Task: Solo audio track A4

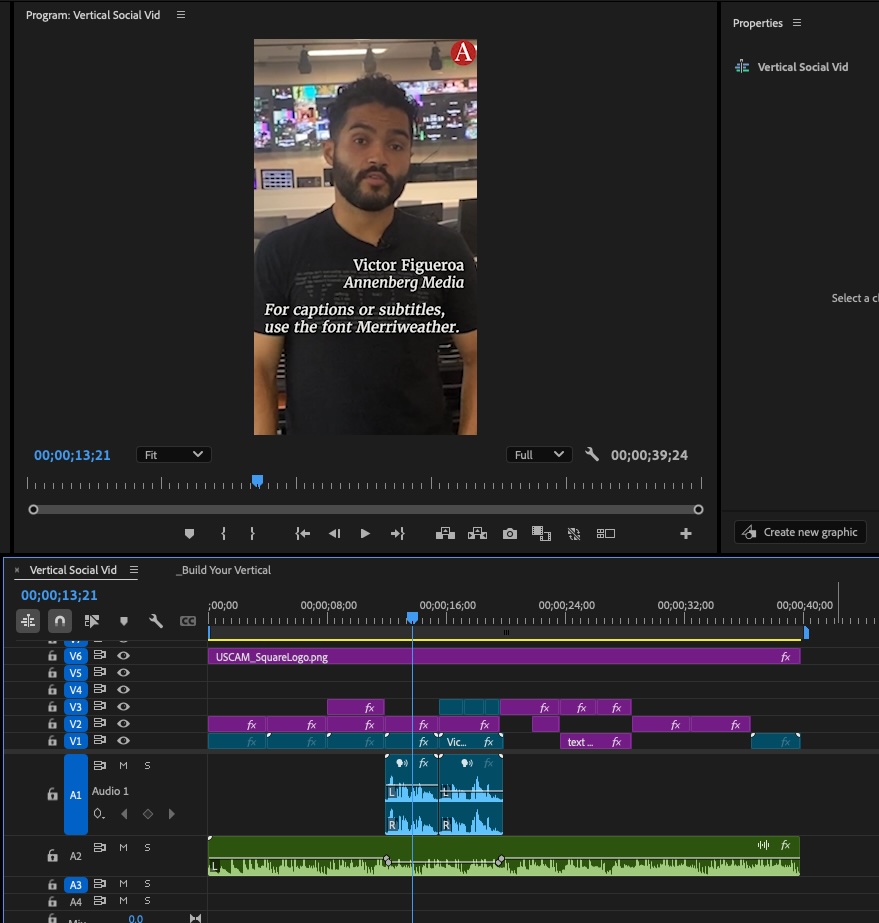Action: pyautogui.click(x=147, y=901)
